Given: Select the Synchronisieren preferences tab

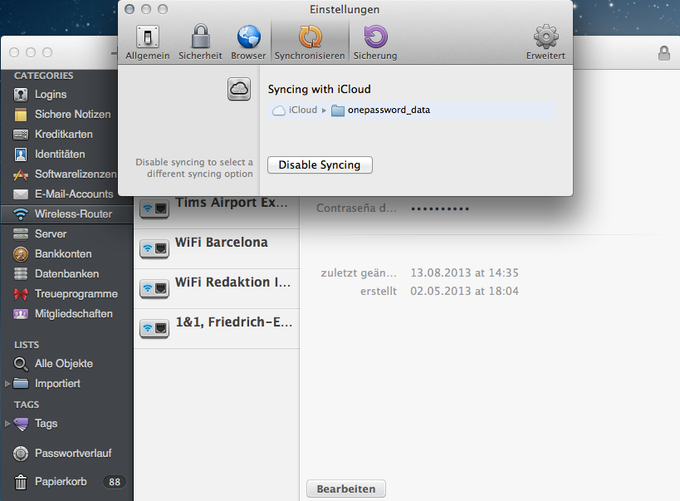Looking at the screenshot, I should [x=310, y=43].
